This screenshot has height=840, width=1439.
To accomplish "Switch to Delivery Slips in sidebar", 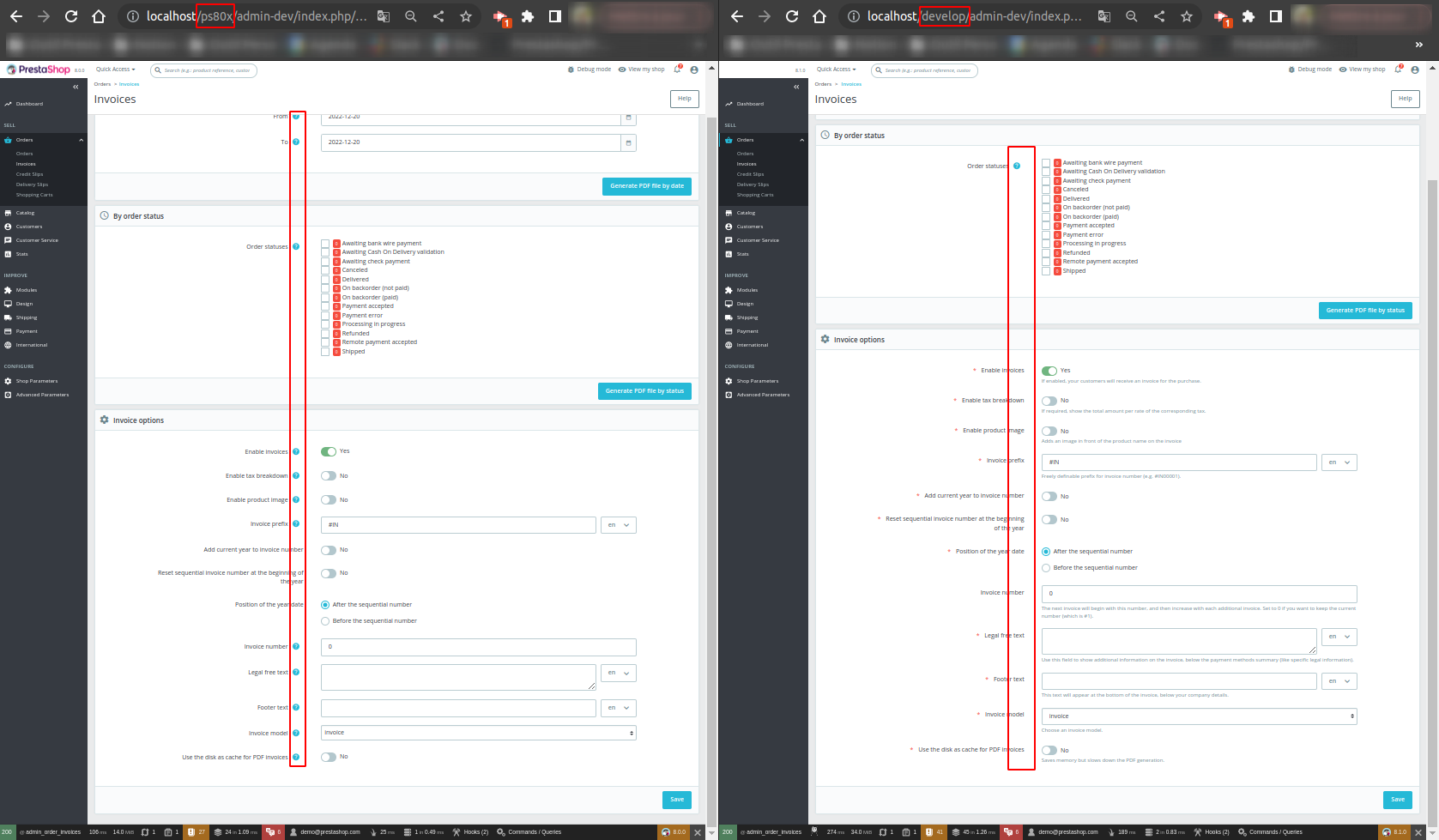I will (31, 184).
